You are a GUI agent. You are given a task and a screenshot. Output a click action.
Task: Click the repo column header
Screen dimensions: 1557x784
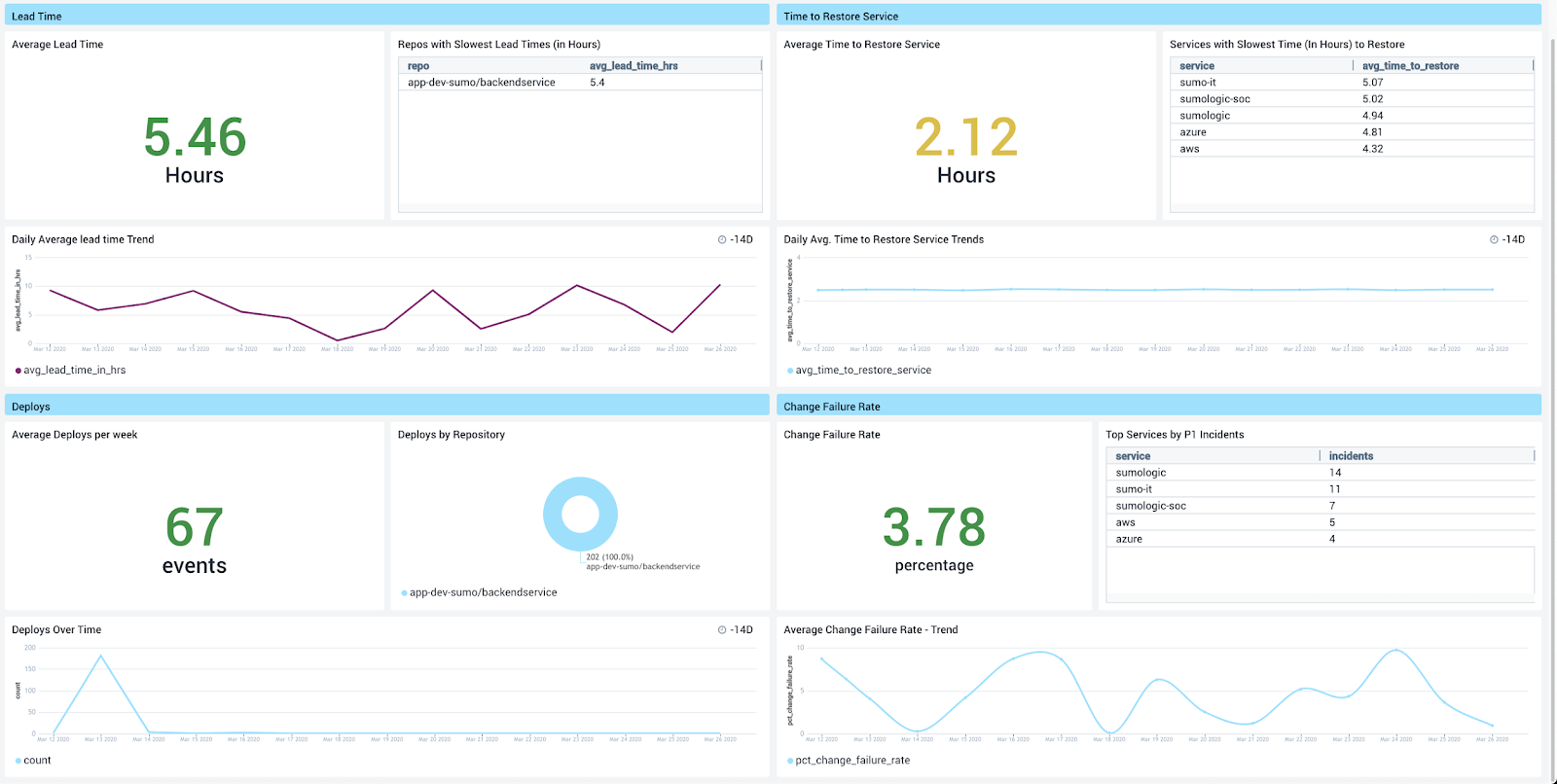(418, 66)
